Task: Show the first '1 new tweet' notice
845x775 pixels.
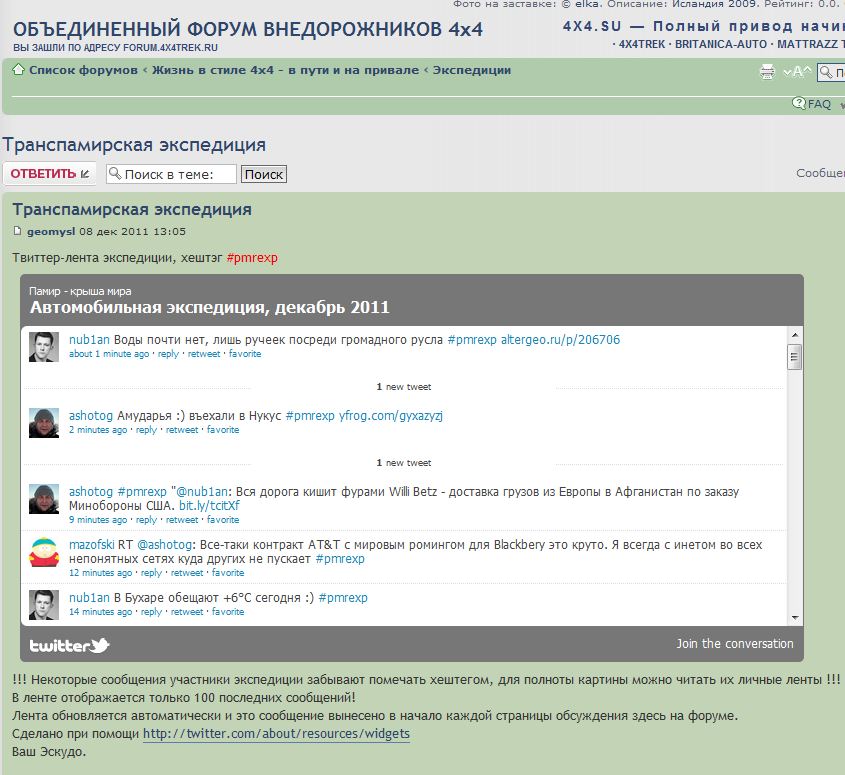Action: (404, 386)
